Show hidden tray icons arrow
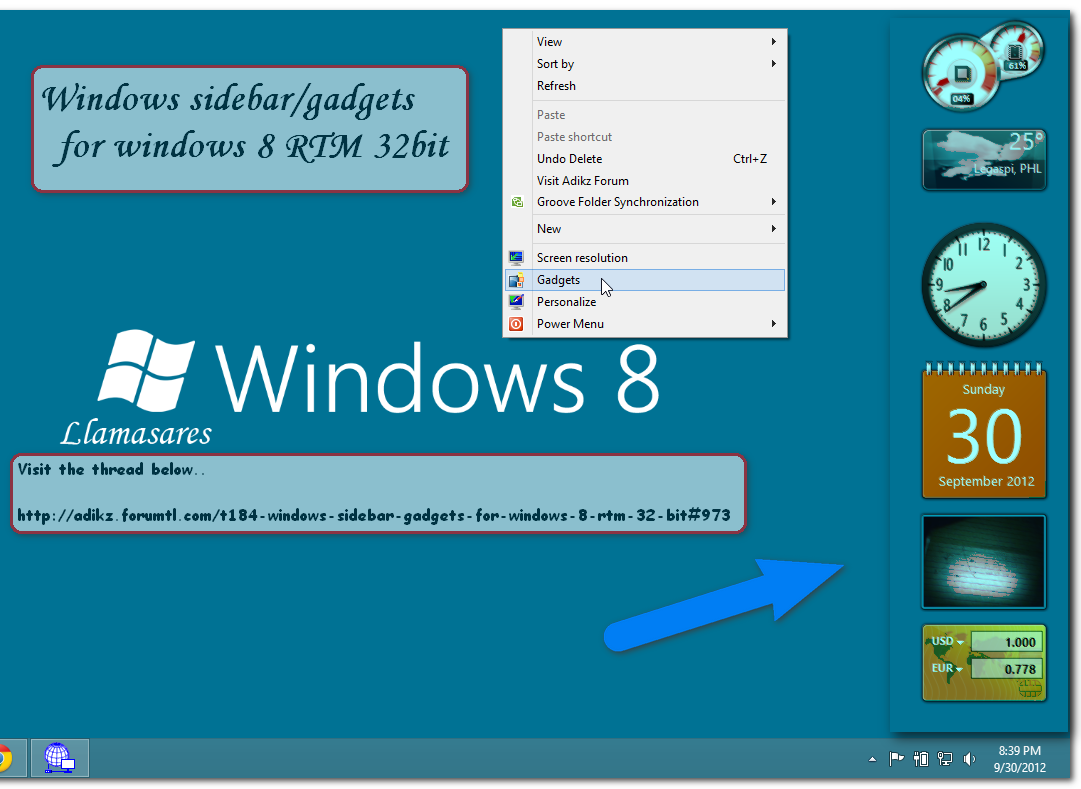 click(x=872, y=759)
